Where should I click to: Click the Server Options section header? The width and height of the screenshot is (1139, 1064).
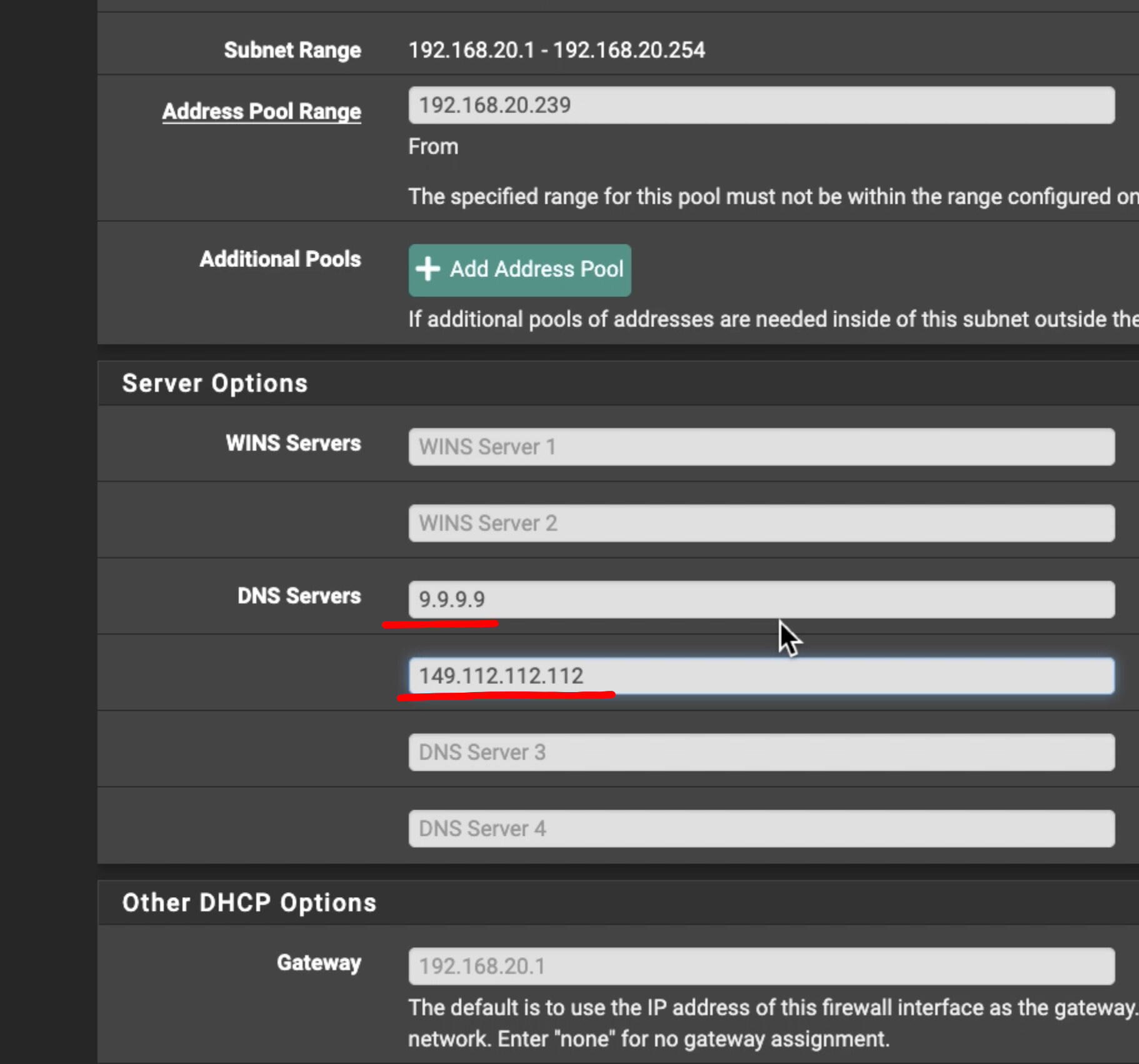click(214, 383)
